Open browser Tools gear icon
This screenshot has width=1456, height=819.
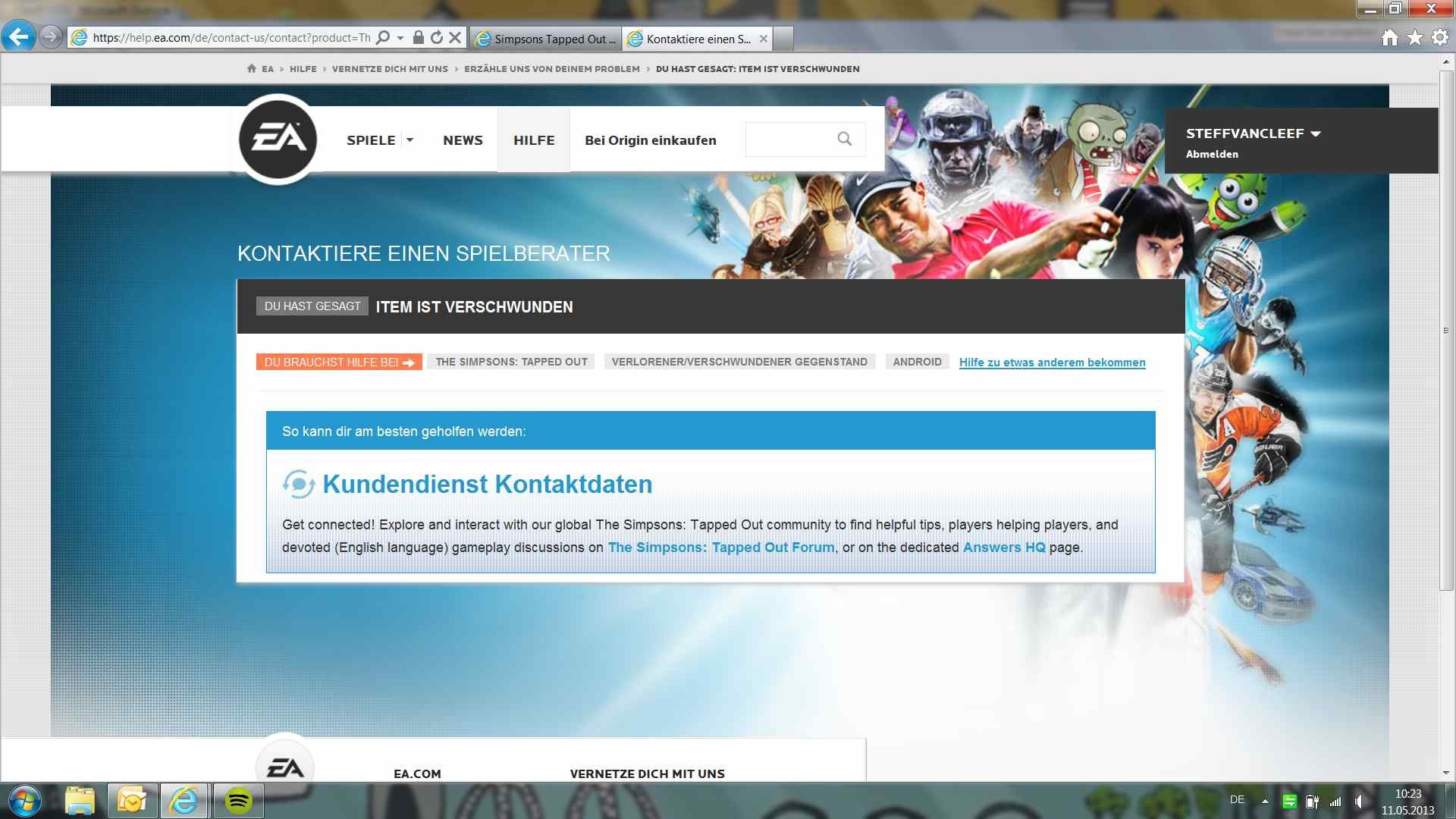point(1440,38)
